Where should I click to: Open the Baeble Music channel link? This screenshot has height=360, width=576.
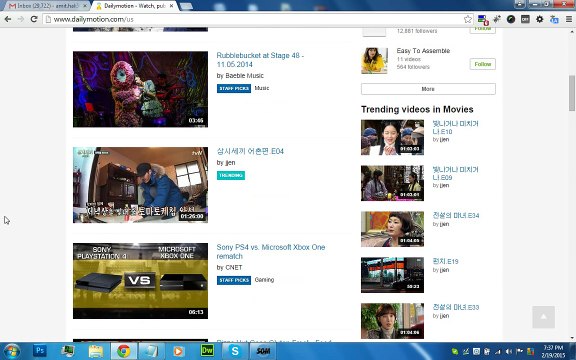coord(244,76)
